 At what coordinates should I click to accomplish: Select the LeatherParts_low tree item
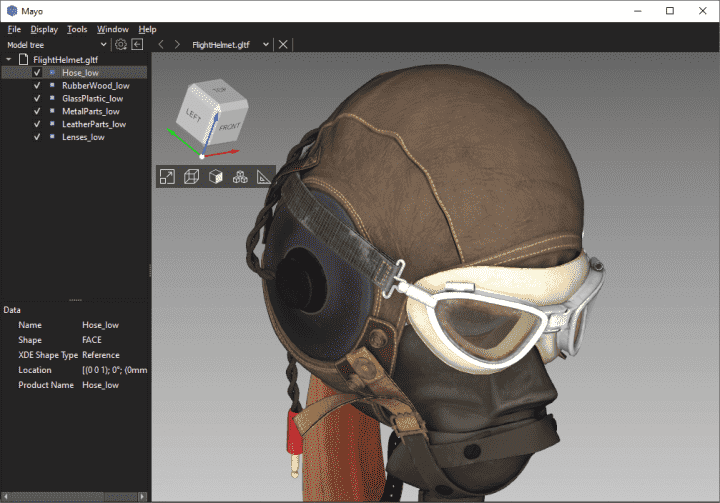(x=94, y=124)
